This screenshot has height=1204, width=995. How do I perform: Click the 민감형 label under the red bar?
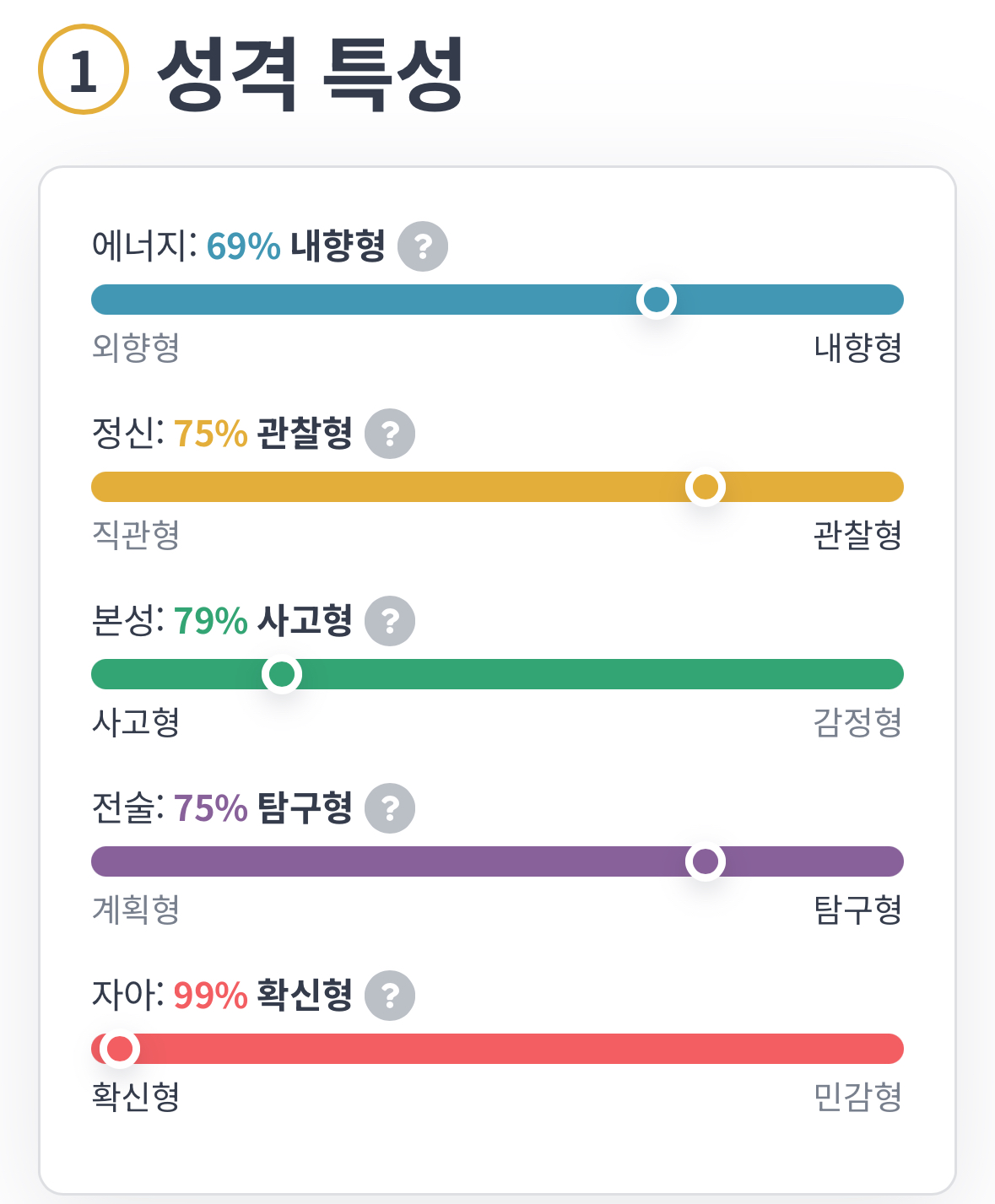point(857,1097)
